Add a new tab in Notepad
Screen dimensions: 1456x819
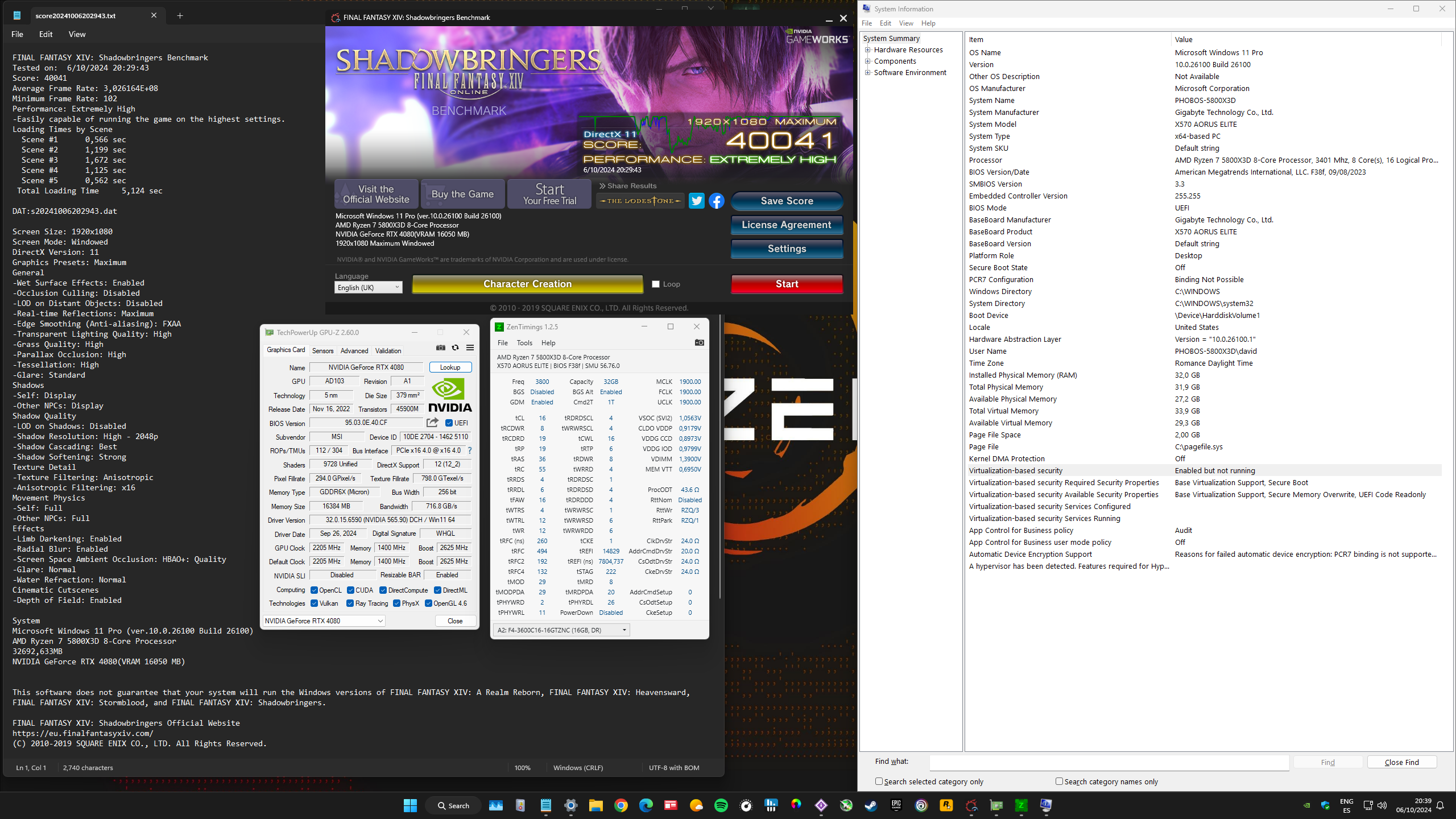(180, 15)
